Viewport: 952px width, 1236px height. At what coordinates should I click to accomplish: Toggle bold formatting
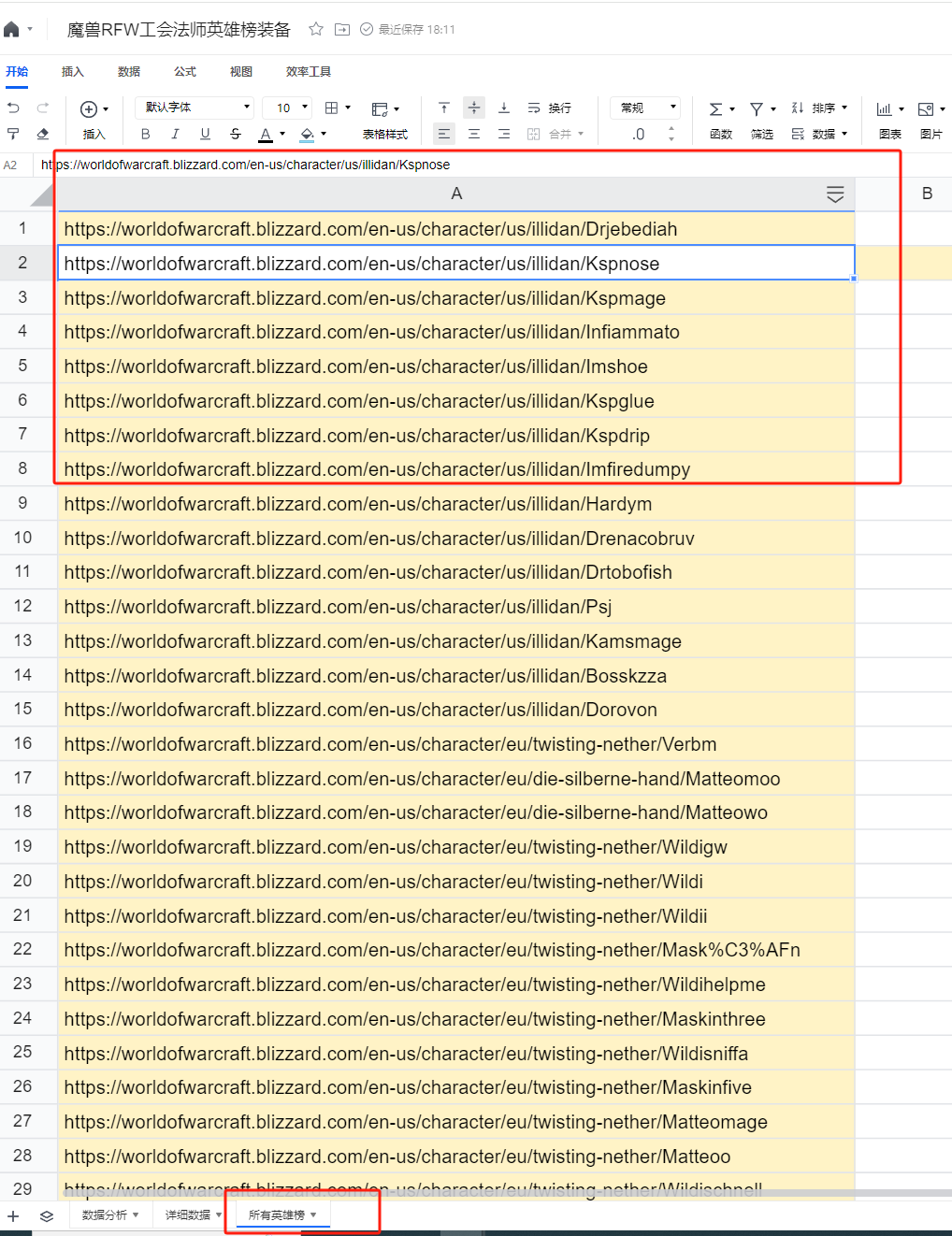(x=145, y=135)
